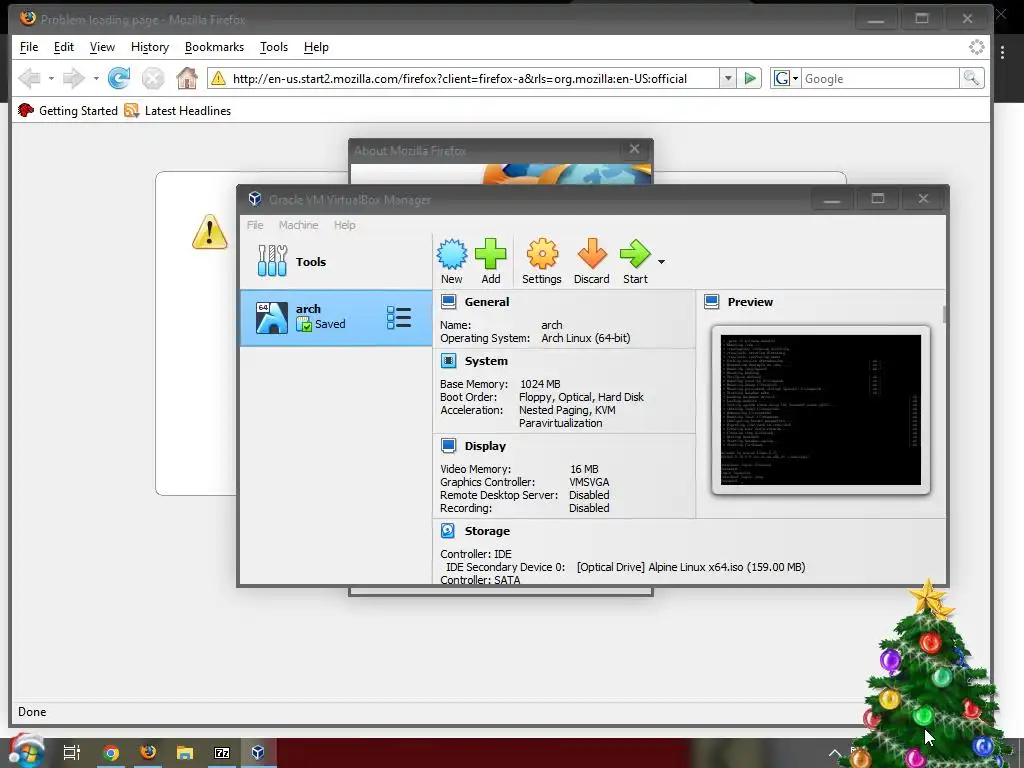This screenshot has width=1024, height=768.
Task: Click the Add machine green plus icon
Action: 490,261
